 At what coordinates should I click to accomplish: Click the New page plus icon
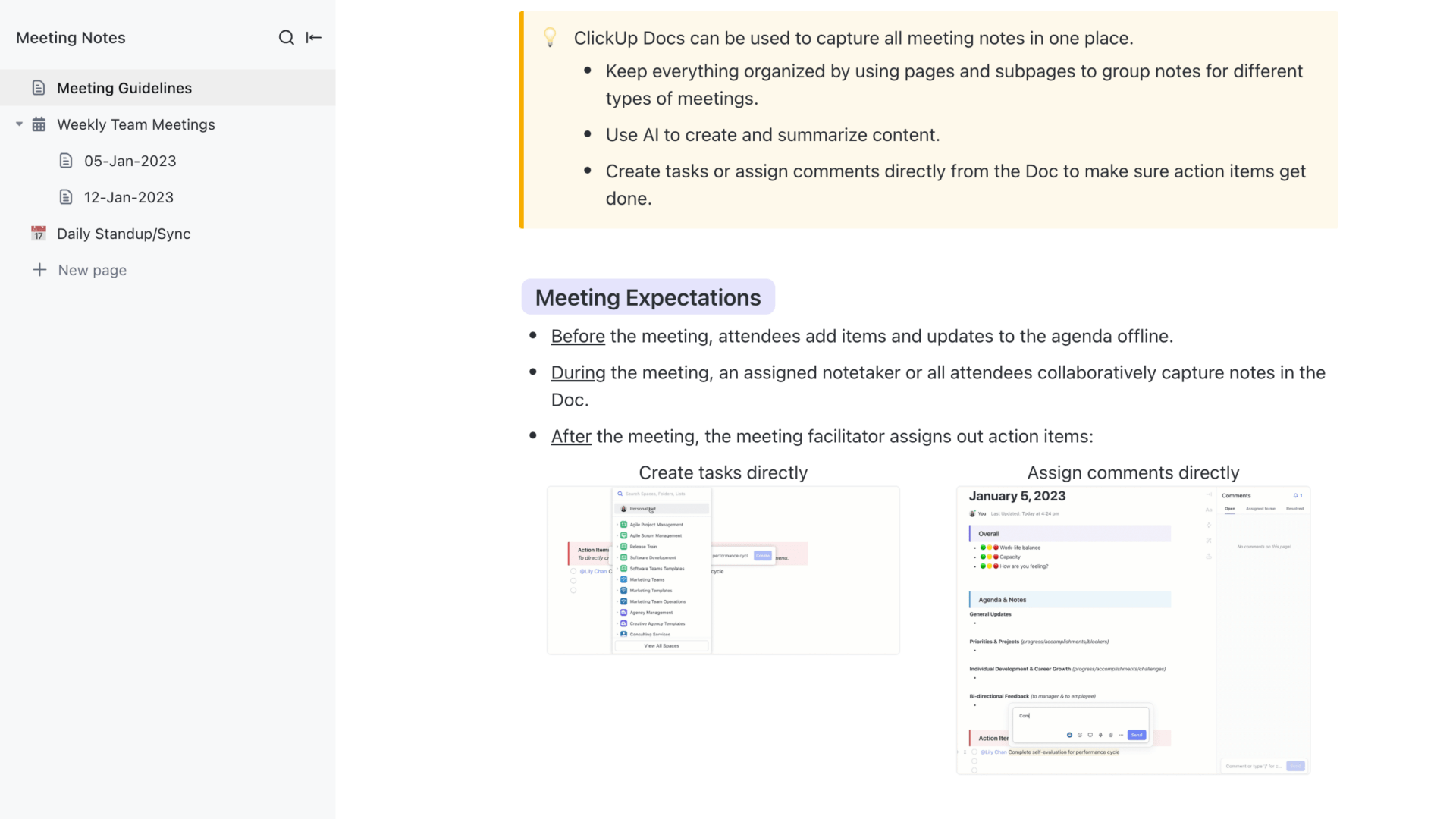click(x=39, y=269)
